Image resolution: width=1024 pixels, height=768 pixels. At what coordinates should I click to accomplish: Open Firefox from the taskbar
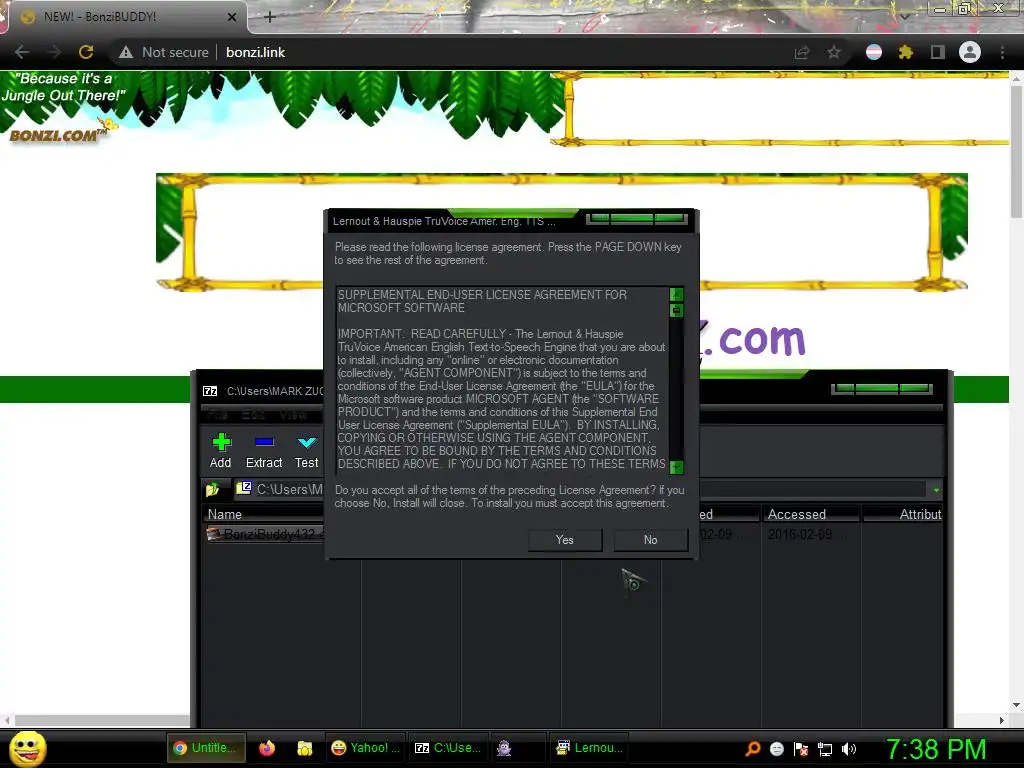[x=267, y=748]
